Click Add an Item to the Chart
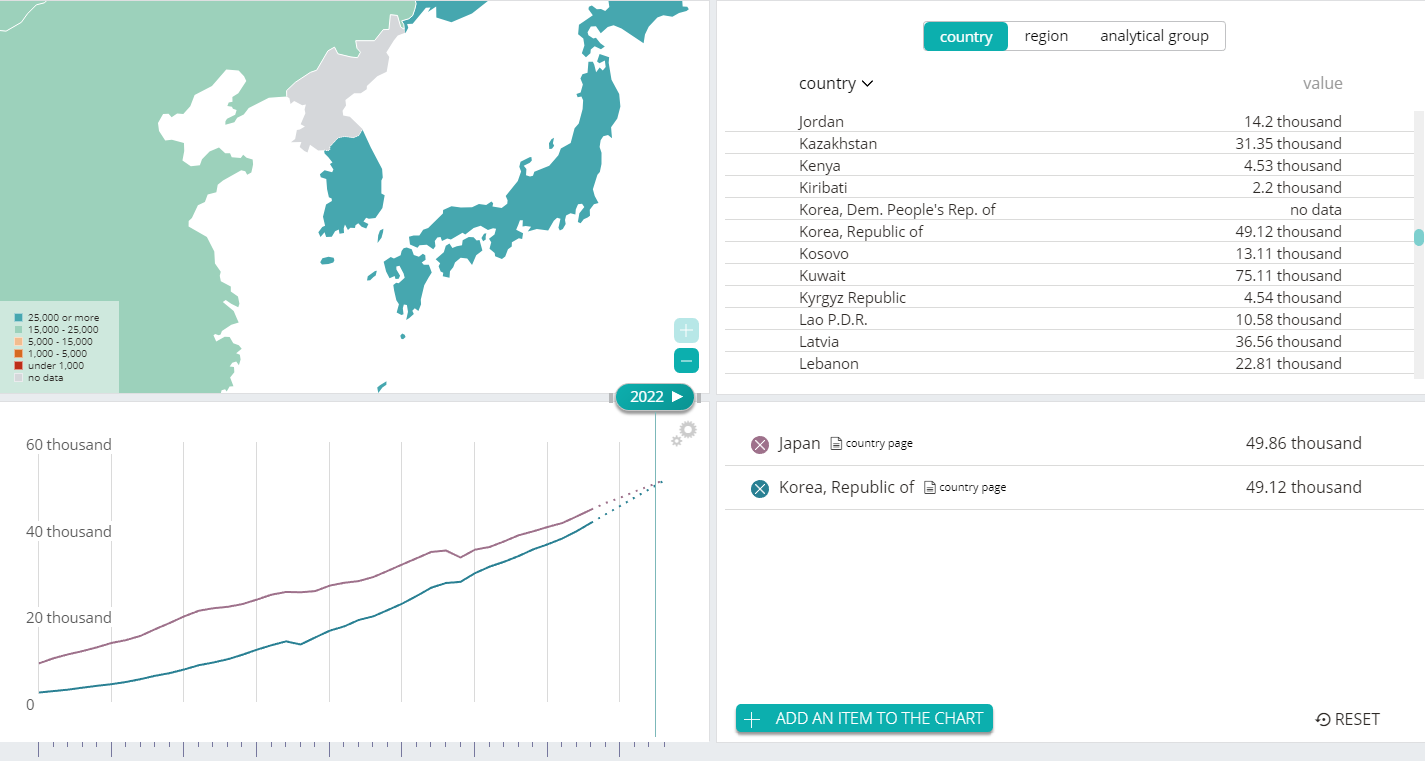This screenshot has height=761, width=1425. pos(864,718)
